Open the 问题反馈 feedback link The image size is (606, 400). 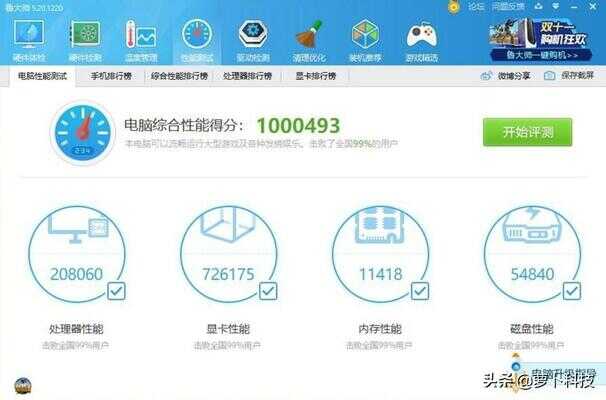[508, 7]
